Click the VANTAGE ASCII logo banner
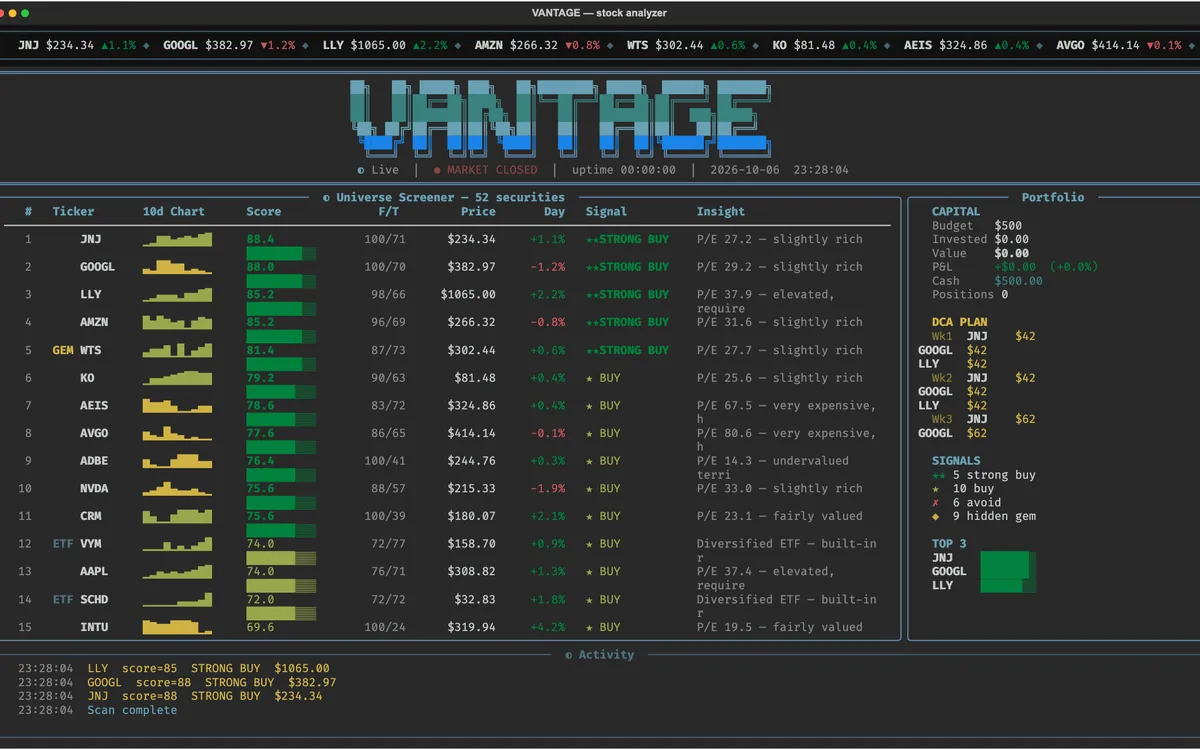Screen dimensions: 1200x750 tap(560, 118)
